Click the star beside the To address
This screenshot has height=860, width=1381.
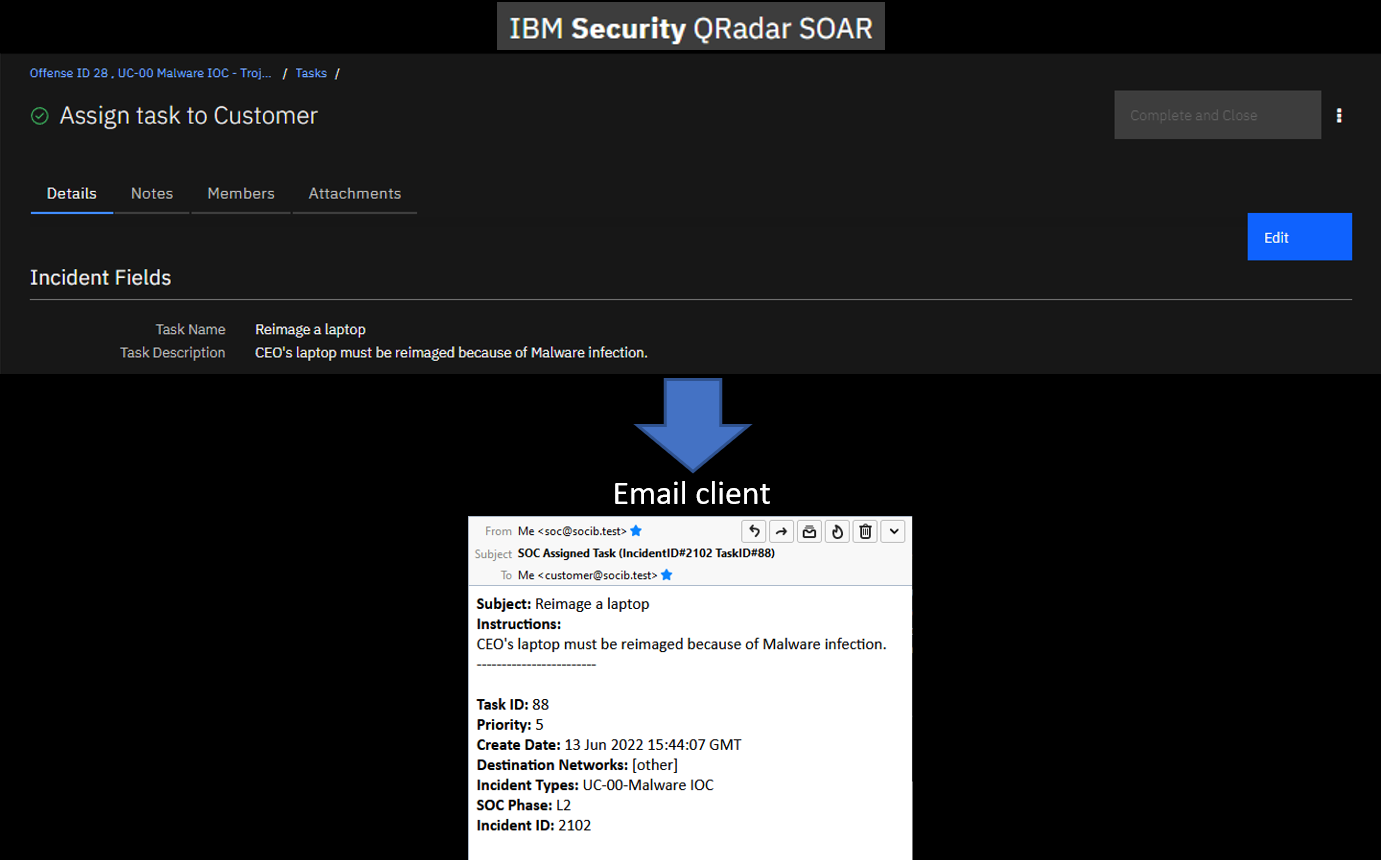pos(667,575)
